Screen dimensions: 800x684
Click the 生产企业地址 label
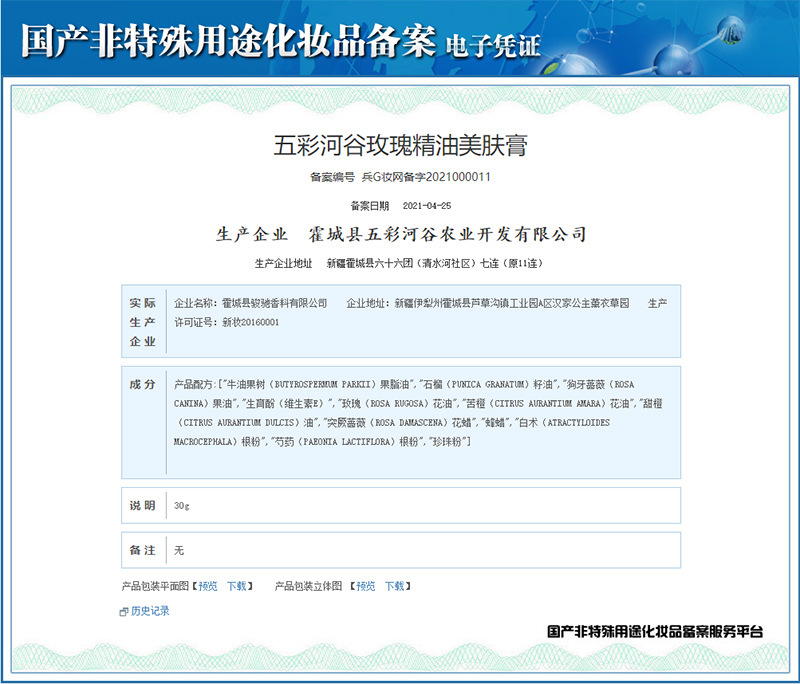[x=283, y=264]
